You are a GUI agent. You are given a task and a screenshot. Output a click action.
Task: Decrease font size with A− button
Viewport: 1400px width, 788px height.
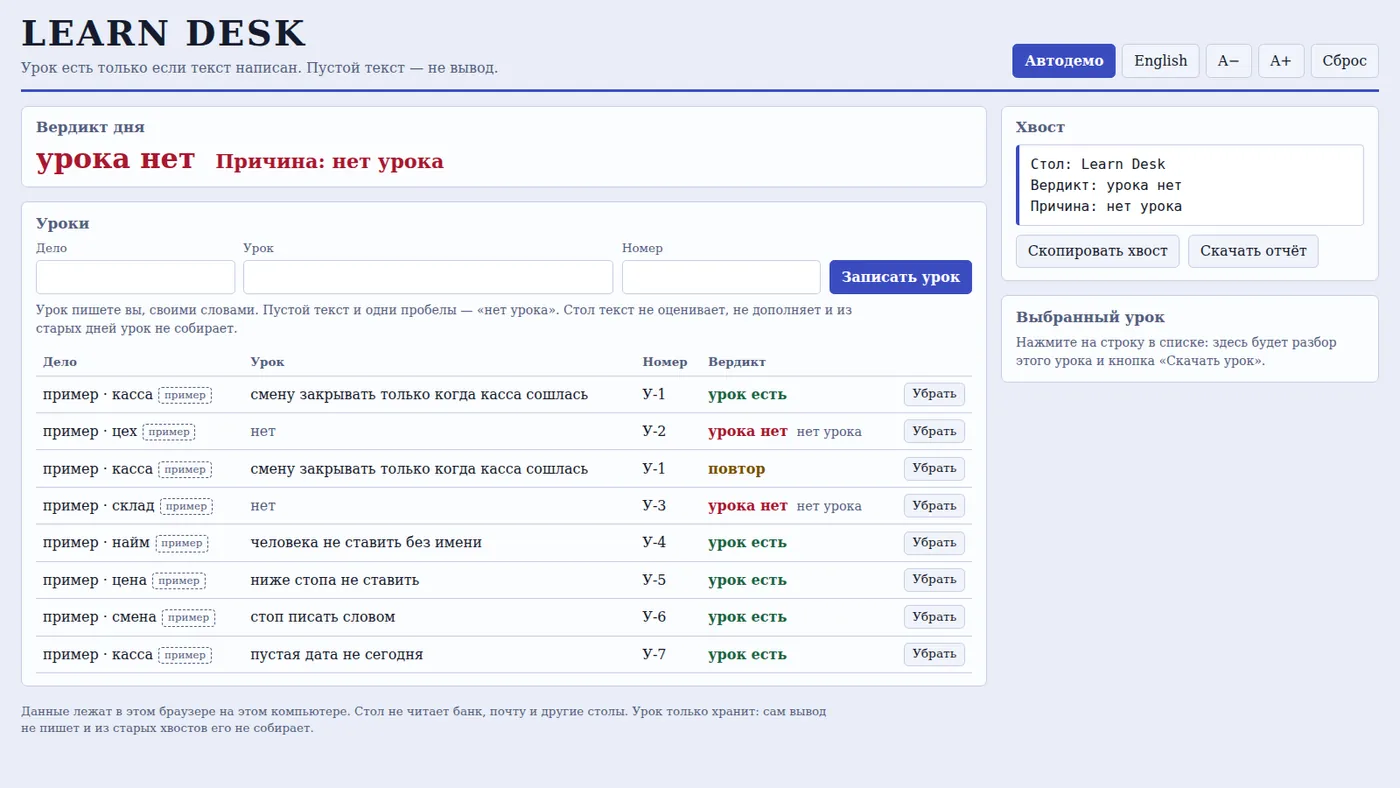pos(1228,61)
